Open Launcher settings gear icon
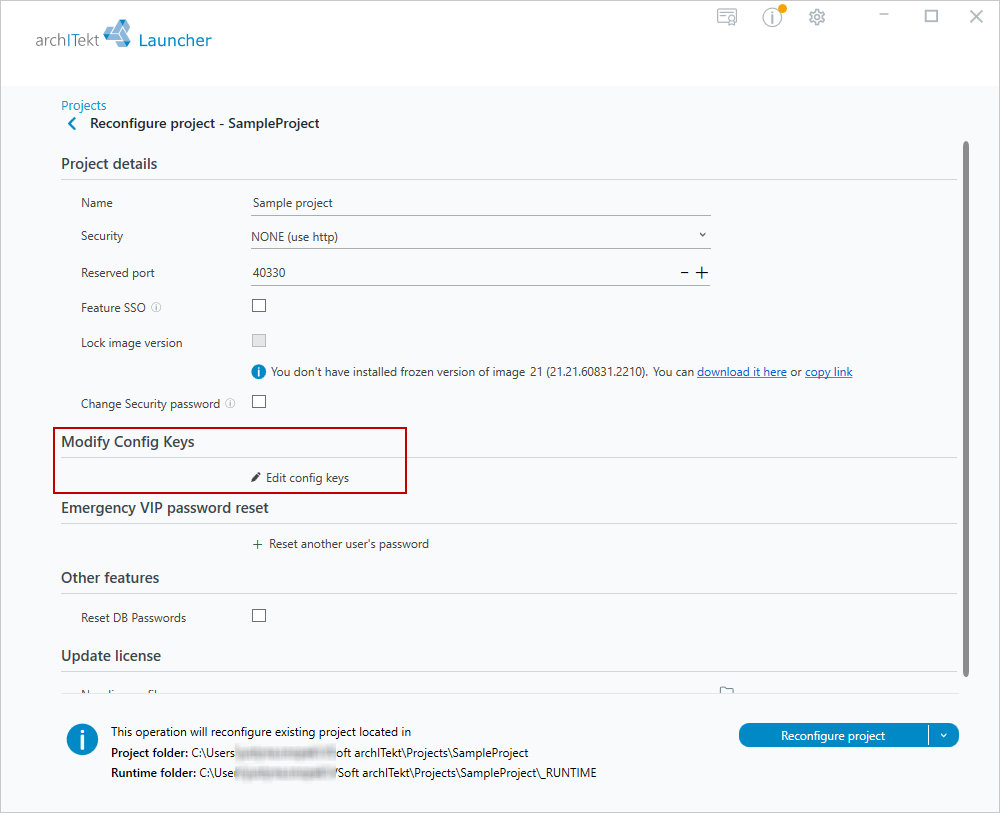Image resolution: width=1000 pixels, height=813 pixels. coord(817,17)
